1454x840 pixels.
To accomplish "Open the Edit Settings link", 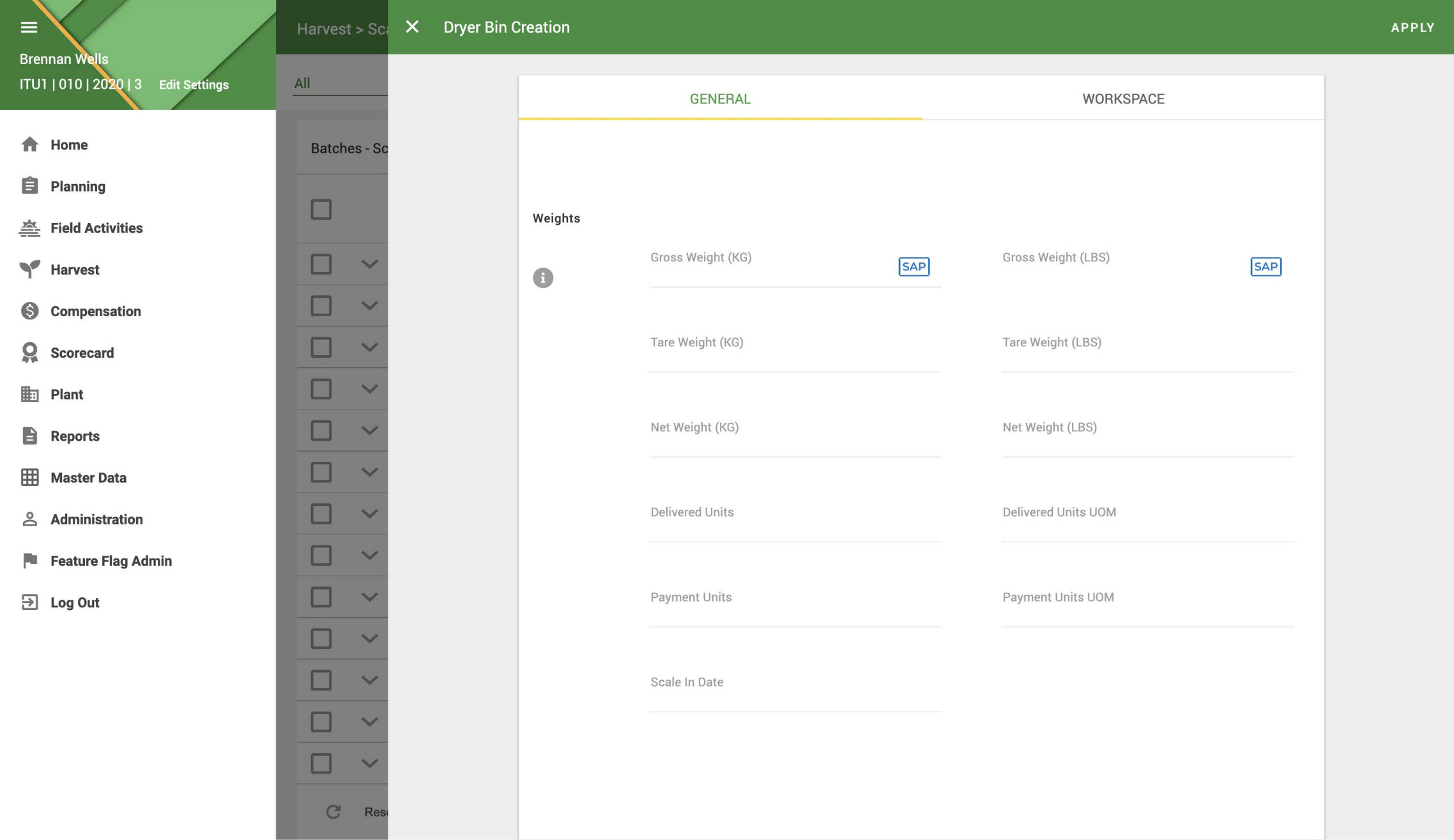I will (194, 85).
